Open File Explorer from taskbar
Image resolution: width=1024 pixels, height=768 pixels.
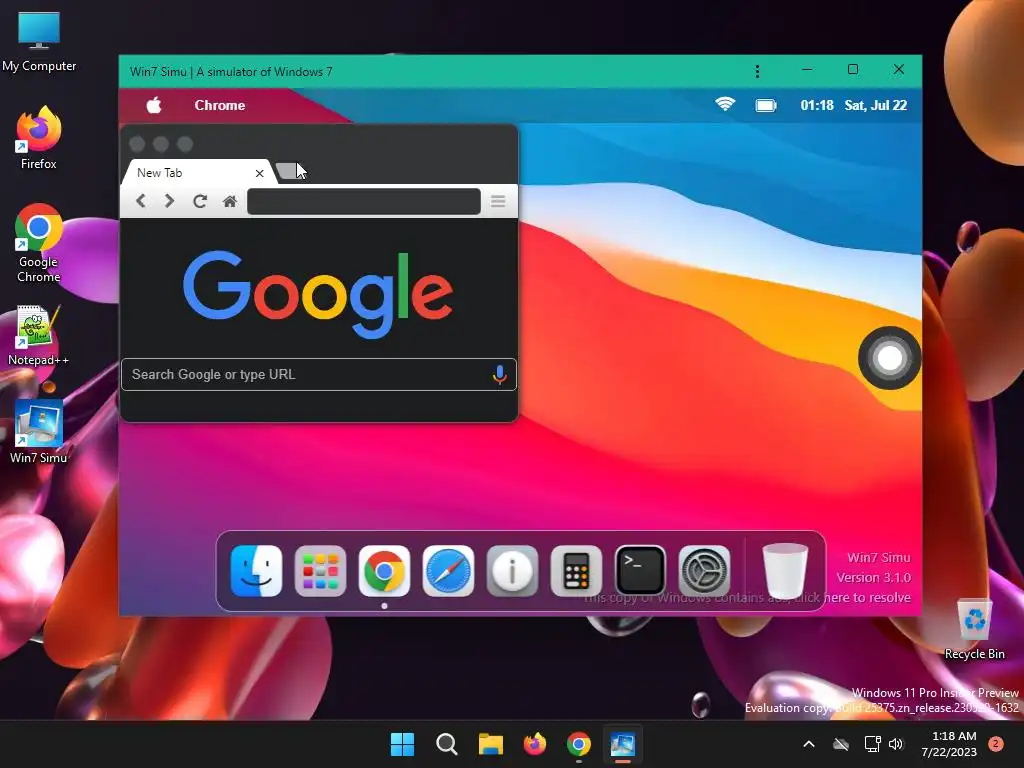point(490,744)
